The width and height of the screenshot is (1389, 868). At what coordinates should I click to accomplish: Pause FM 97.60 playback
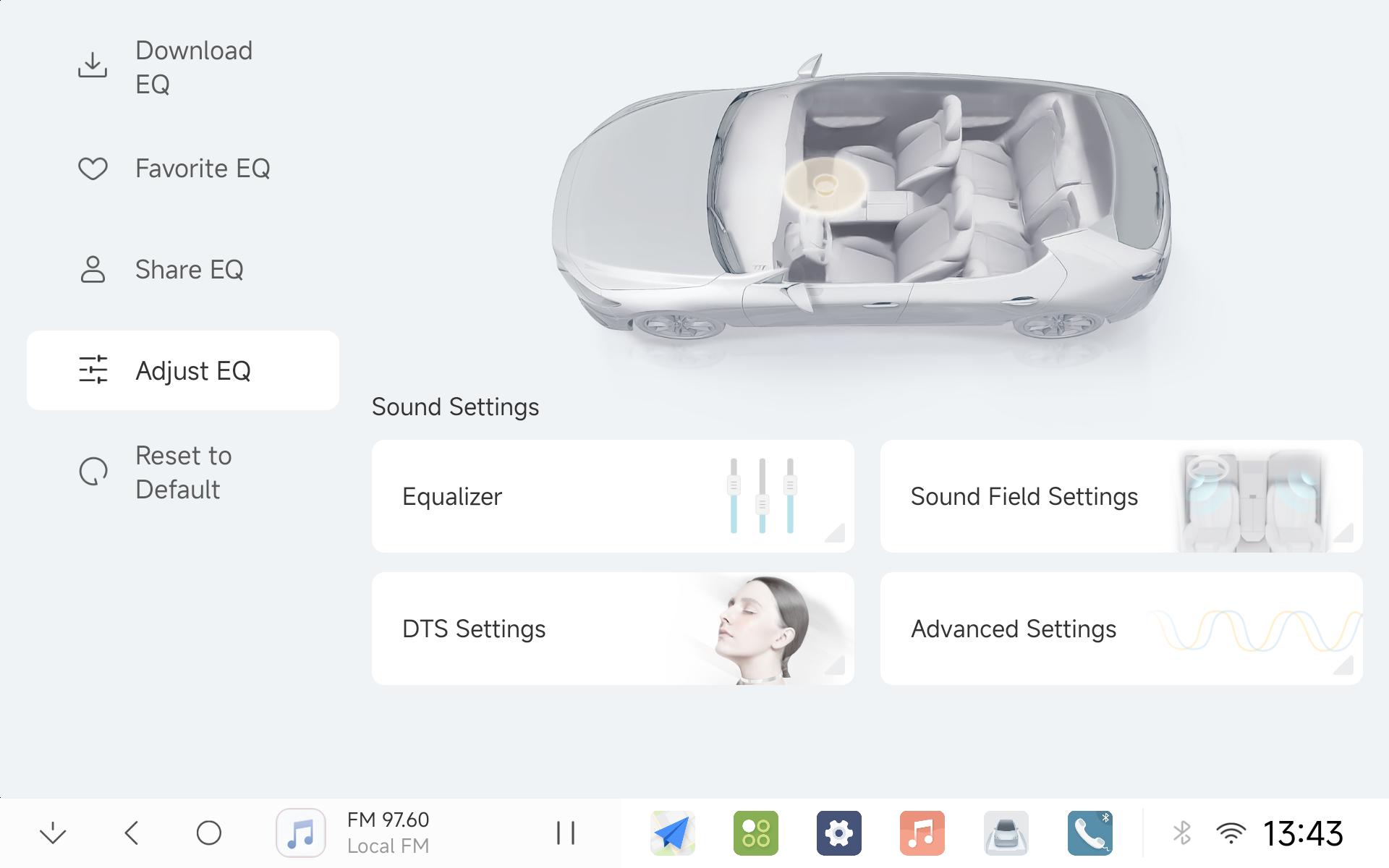(566, 833)
